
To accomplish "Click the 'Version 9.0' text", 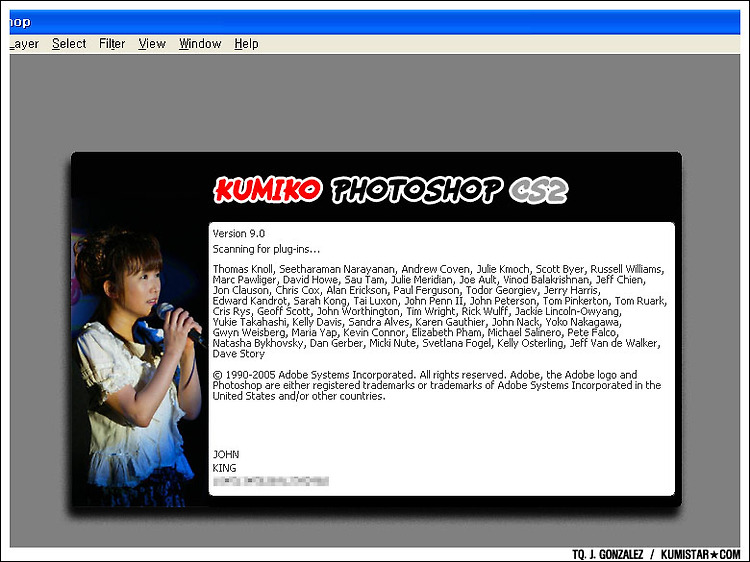I will (x=239, y=233).
